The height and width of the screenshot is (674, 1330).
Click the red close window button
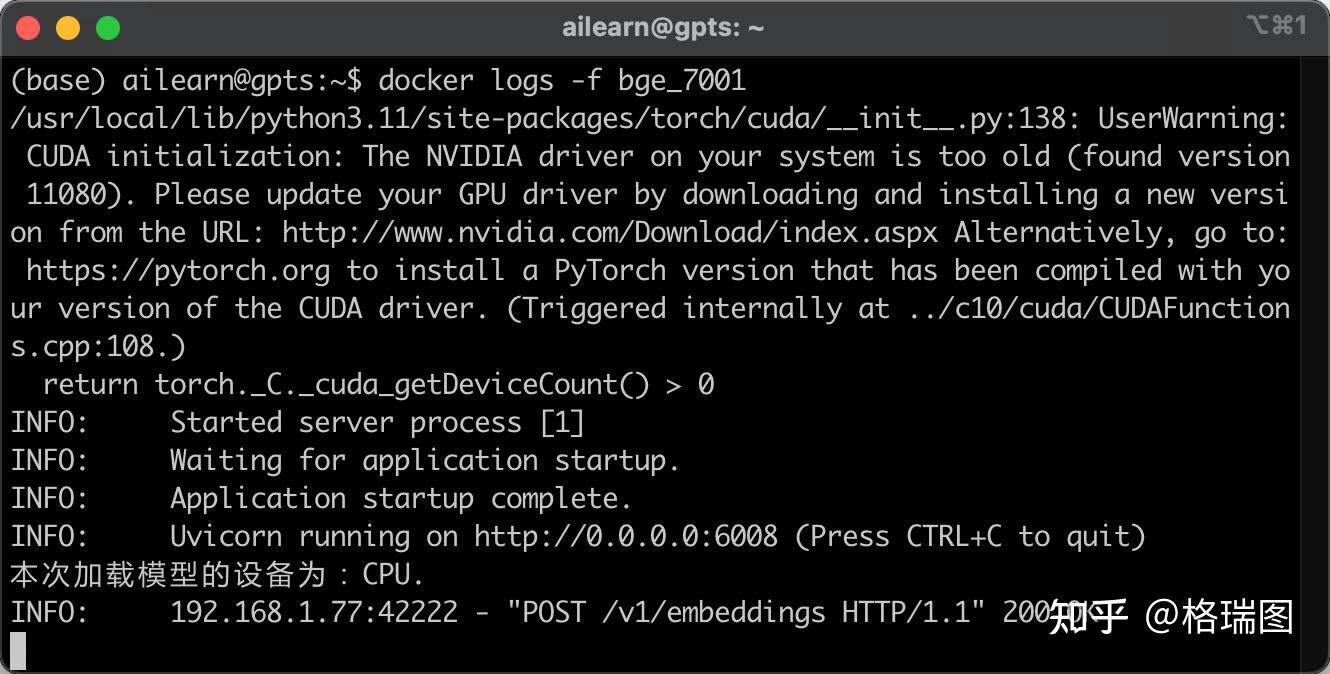click(28, 28)
